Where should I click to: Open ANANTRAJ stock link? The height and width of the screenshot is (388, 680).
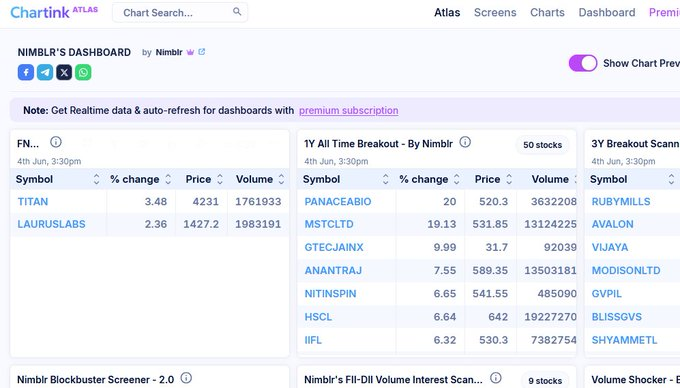click(x=333, y=271)
